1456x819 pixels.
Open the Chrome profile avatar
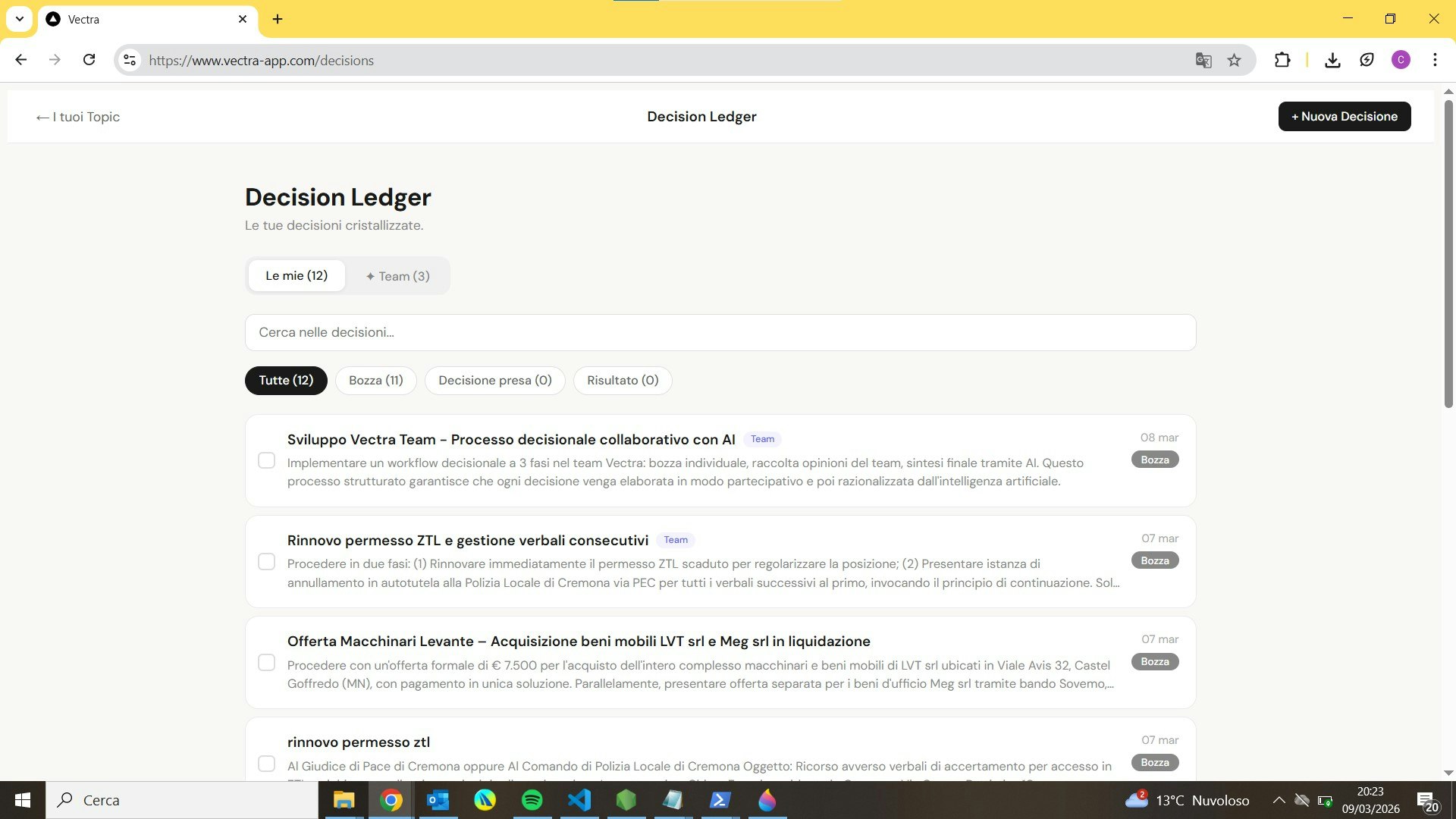1401,60
